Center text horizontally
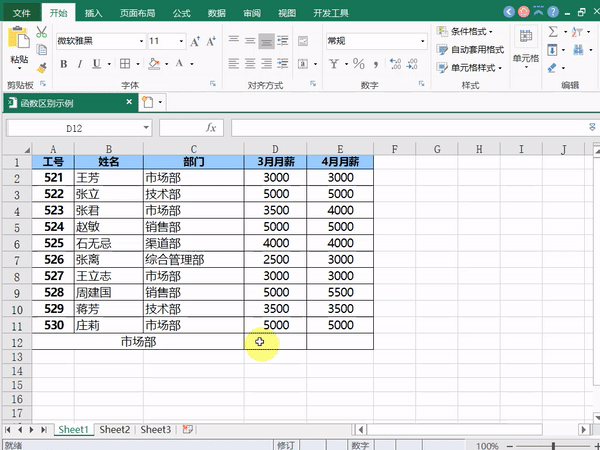This screenshot has width=600, height=450. point(250,64)
